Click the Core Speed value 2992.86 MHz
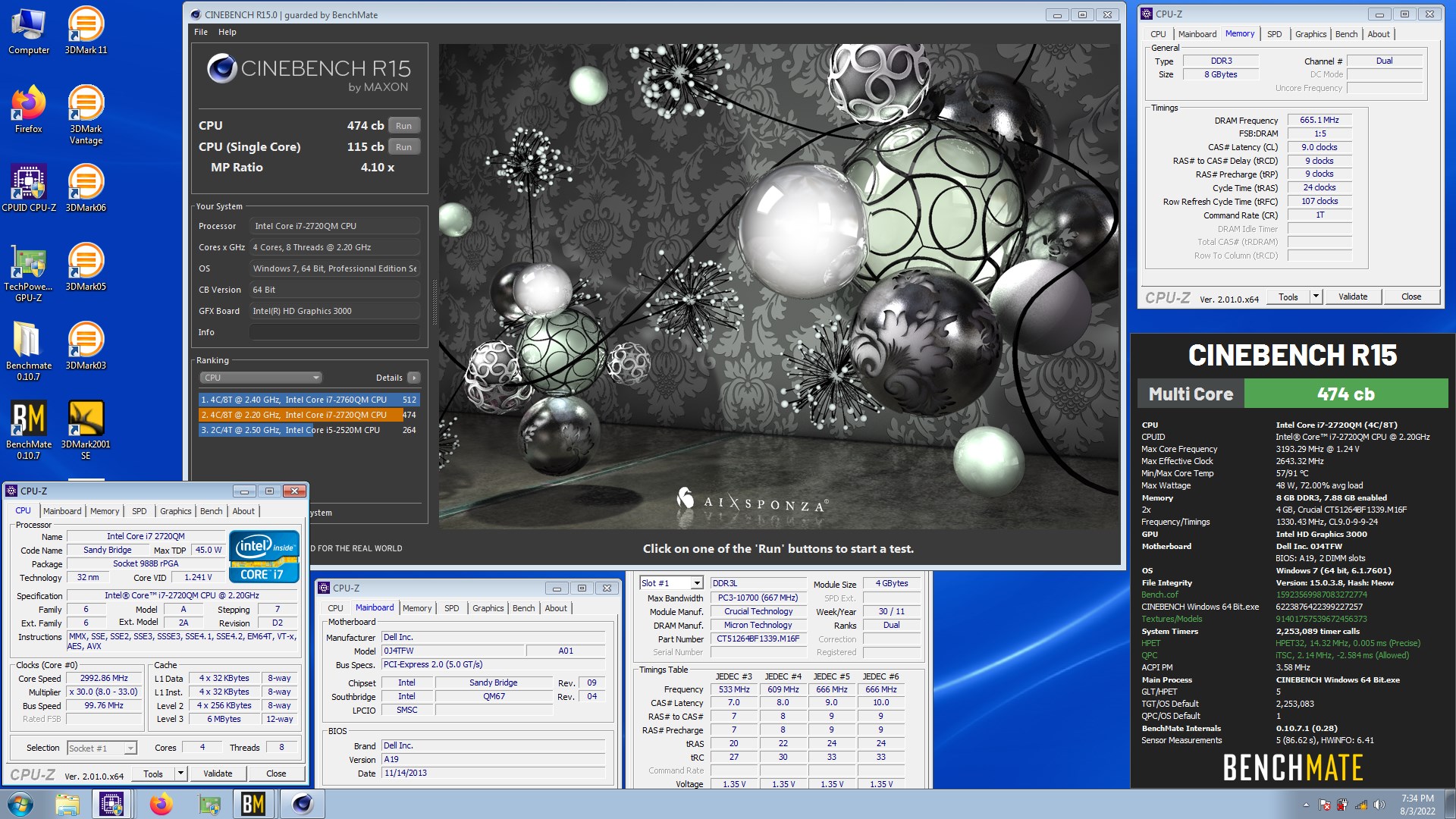The image size is (1456, 819). click(105, 679)
